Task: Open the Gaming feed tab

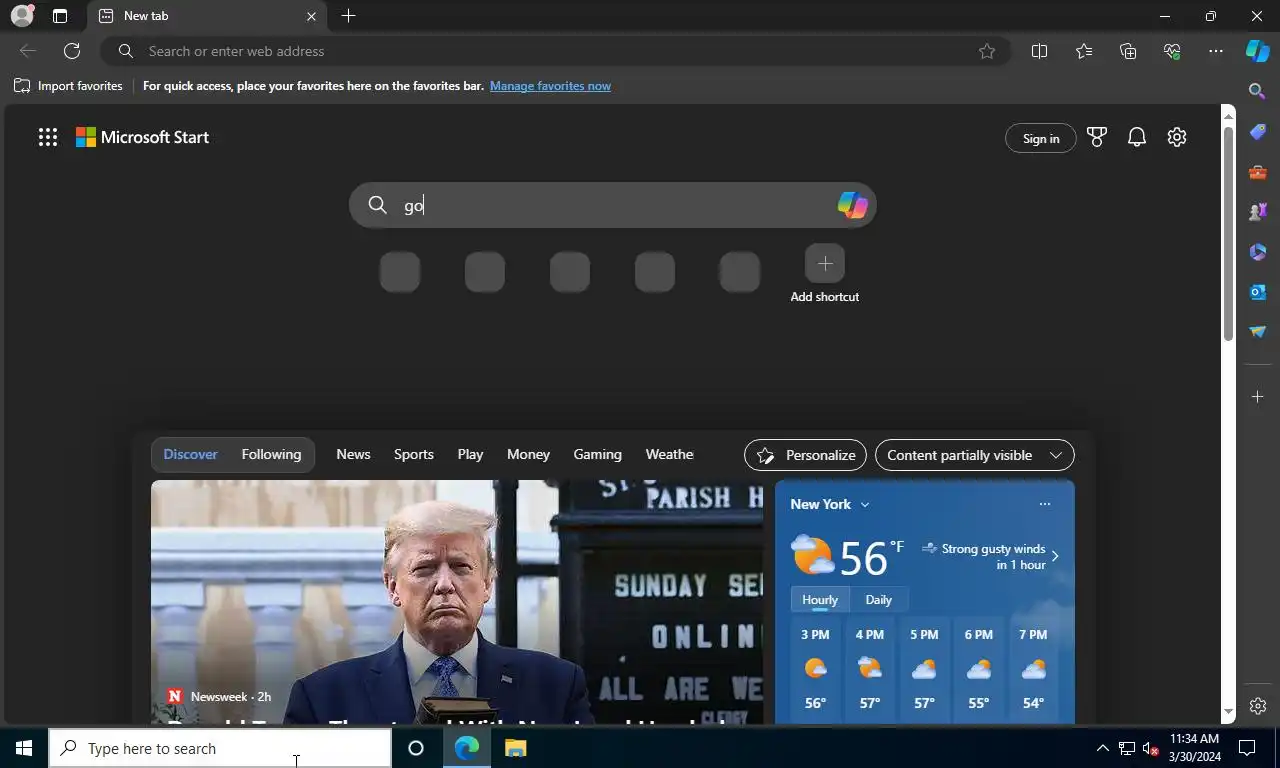Action: pyautogui.click(x=597, y=454)
